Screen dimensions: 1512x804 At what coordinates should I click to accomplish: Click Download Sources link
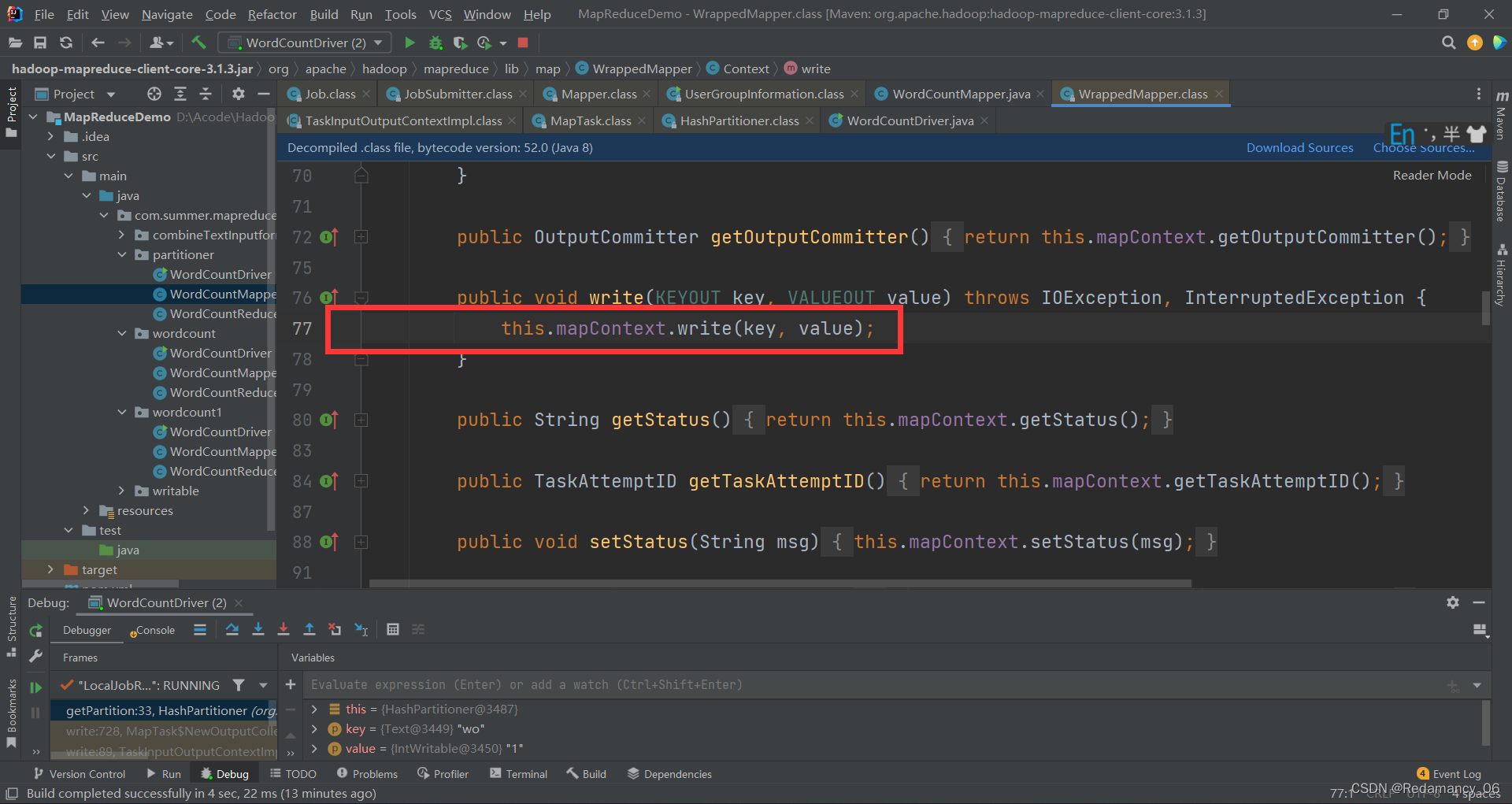(1299, 147)
